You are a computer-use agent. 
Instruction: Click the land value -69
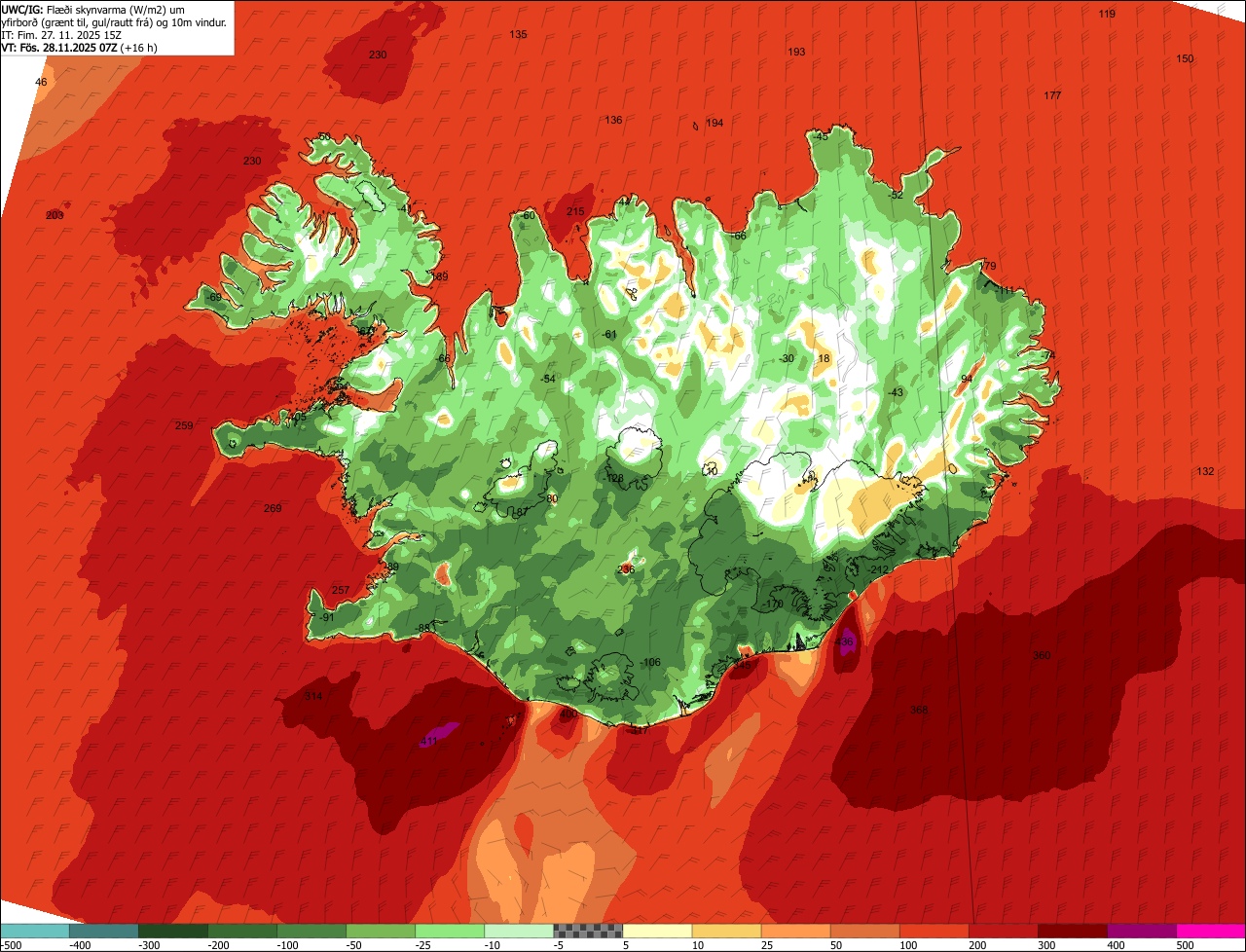213,297
